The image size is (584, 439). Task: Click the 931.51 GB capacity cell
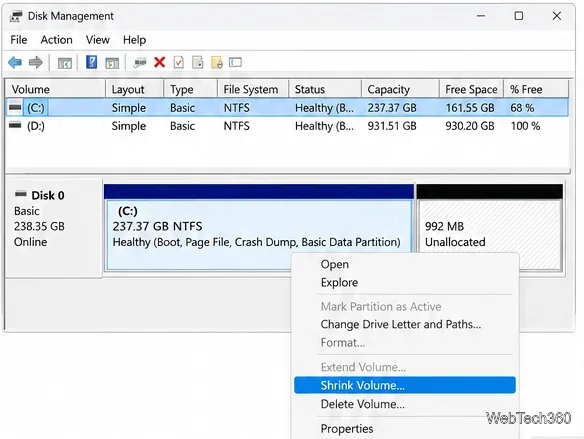click(392, 126)
